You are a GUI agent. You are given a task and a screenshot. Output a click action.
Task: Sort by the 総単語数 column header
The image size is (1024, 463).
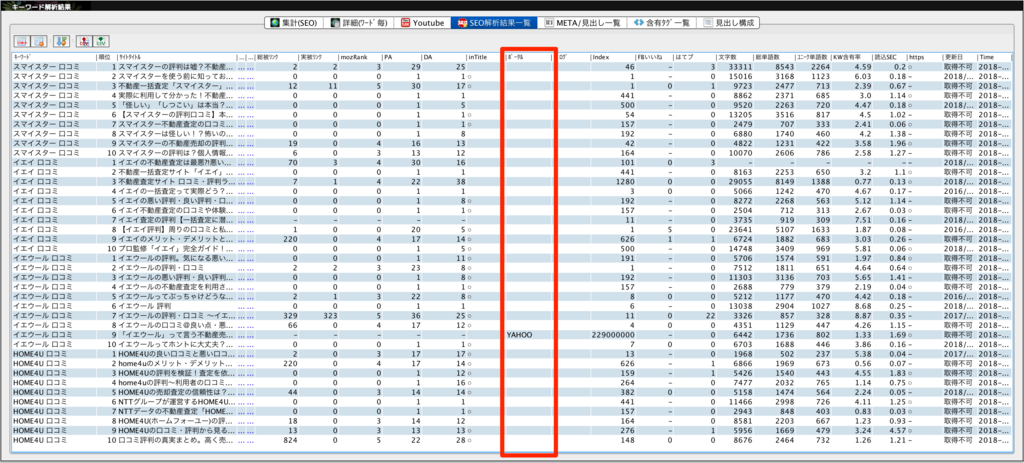[773, 57]
